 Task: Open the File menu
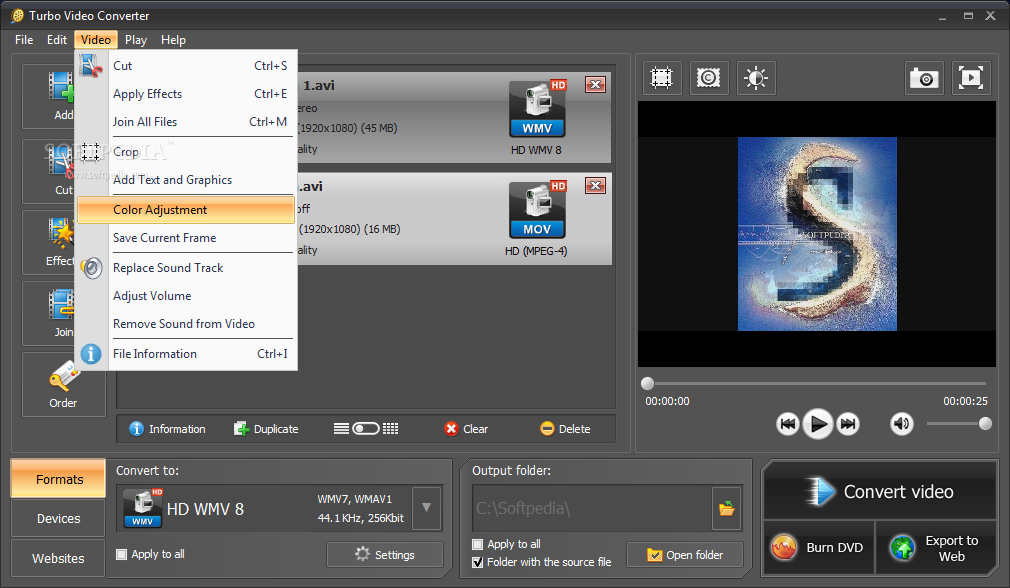coord(24,40)
